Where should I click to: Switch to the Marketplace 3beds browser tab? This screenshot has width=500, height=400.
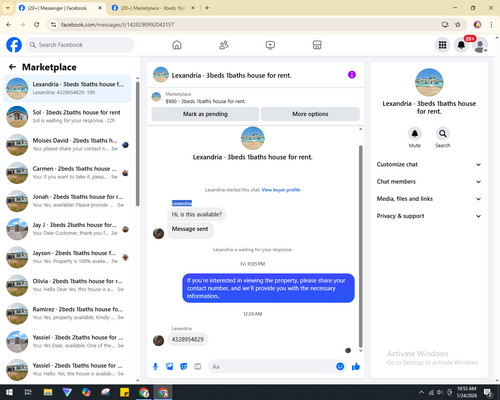(x=153, y=8)
